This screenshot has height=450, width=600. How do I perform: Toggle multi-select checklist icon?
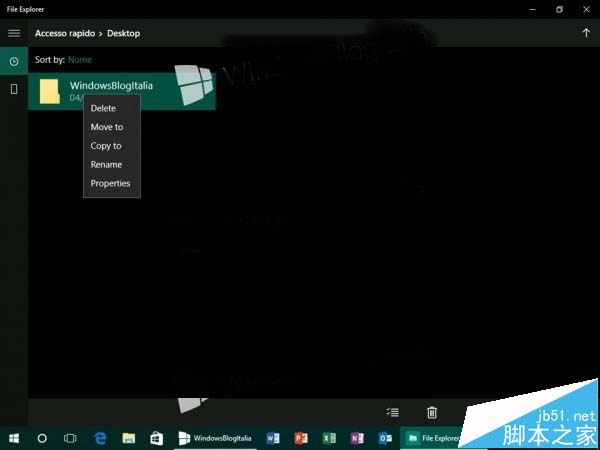coord(393,412)
